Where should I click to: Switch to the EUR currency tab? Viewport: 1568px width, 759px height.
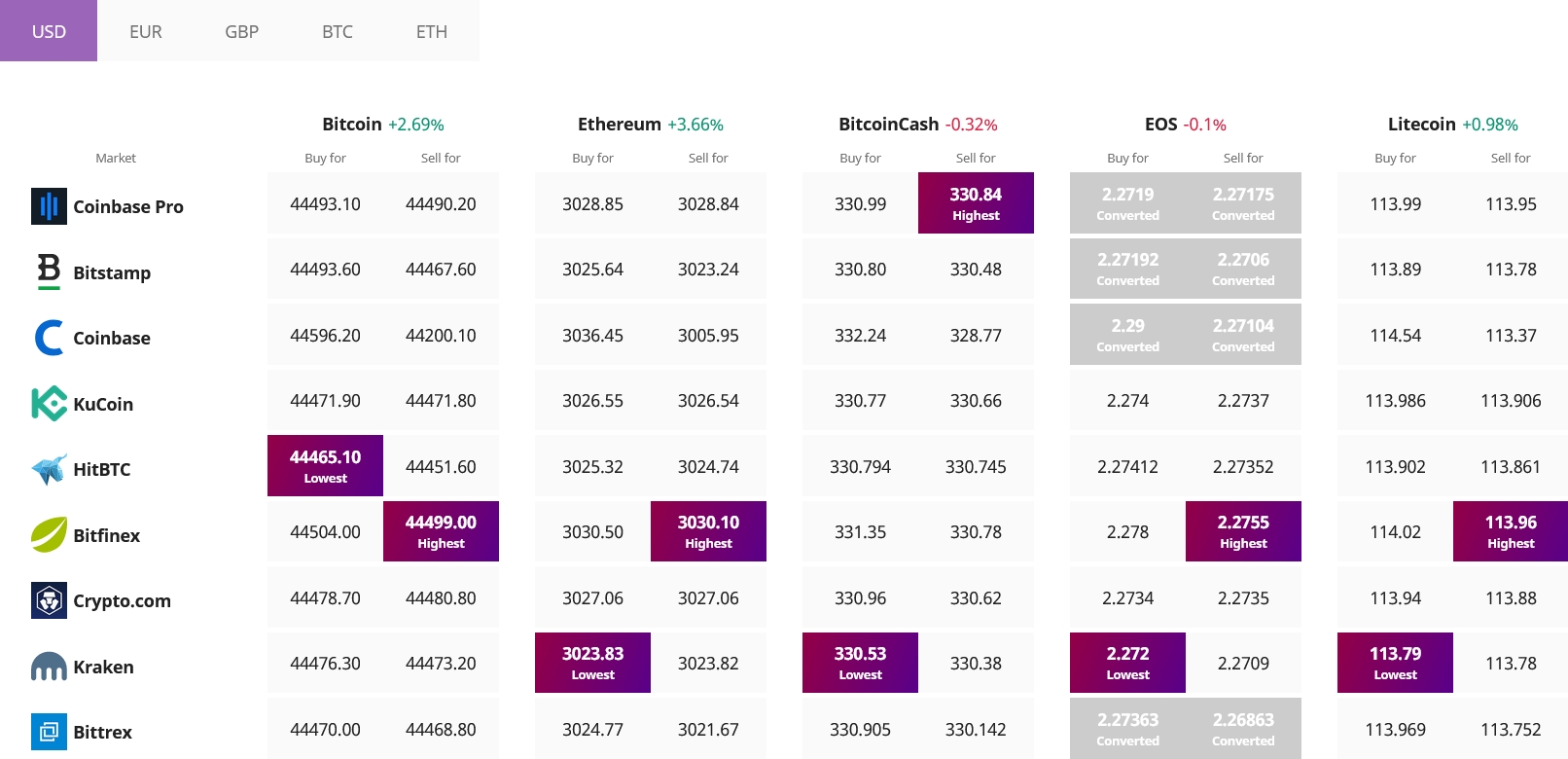(x=146, y=31)
